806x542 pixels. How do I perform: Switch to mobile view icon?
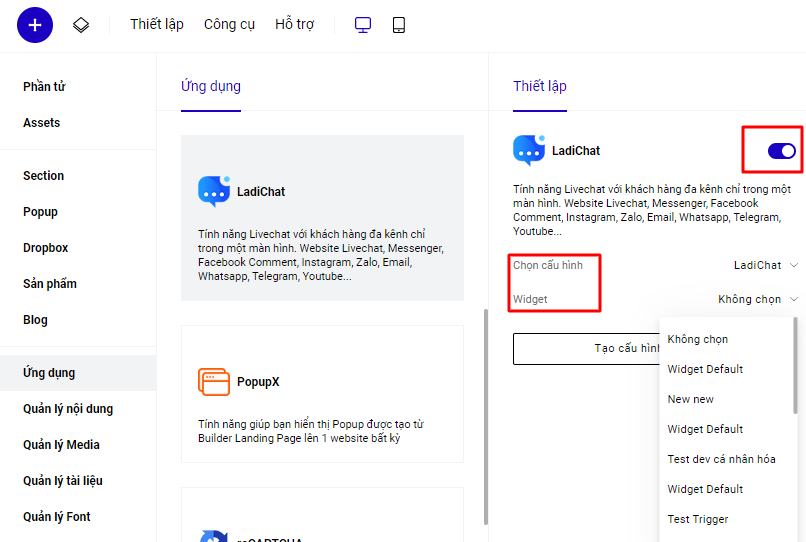[399, 25]
